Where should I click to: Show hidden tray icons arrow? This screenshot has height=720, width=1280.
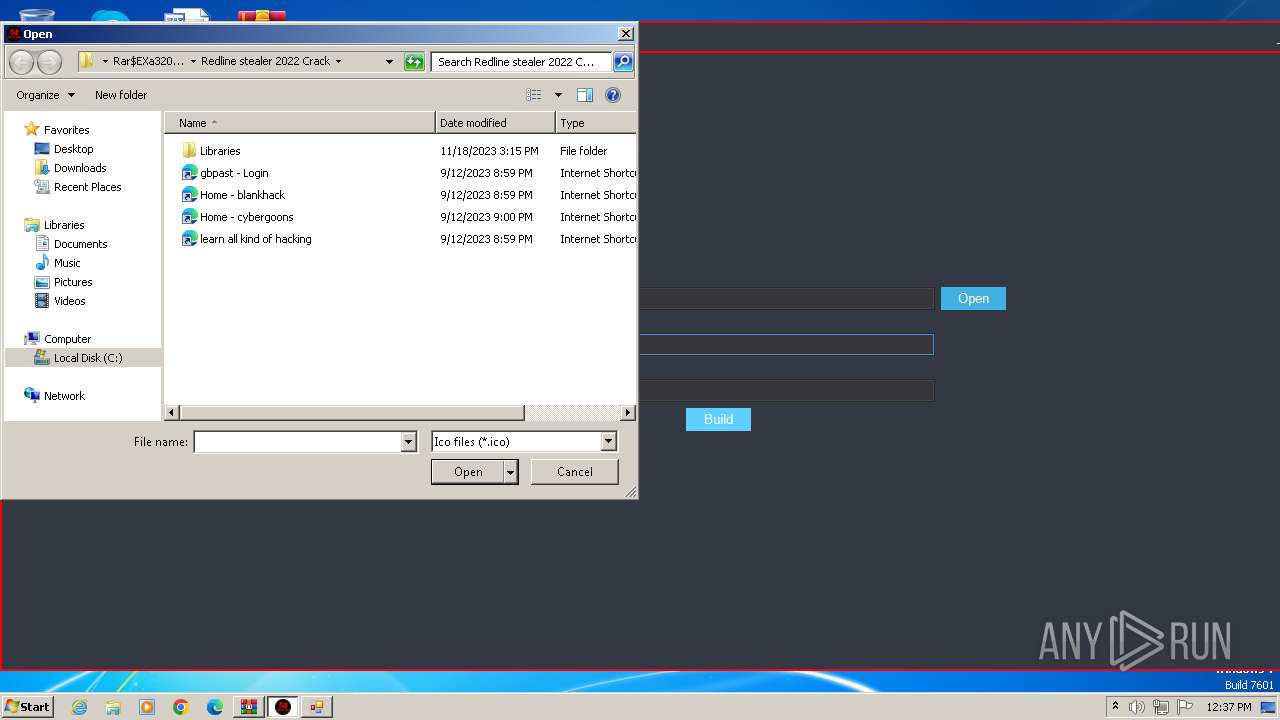1115,707
